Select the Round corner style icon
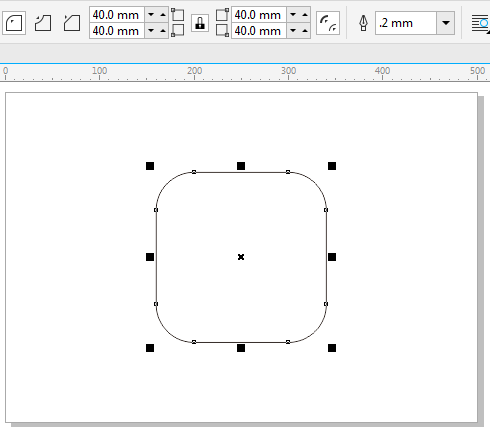The height and width of the screenshot is (430, 490). click(14, 23)
